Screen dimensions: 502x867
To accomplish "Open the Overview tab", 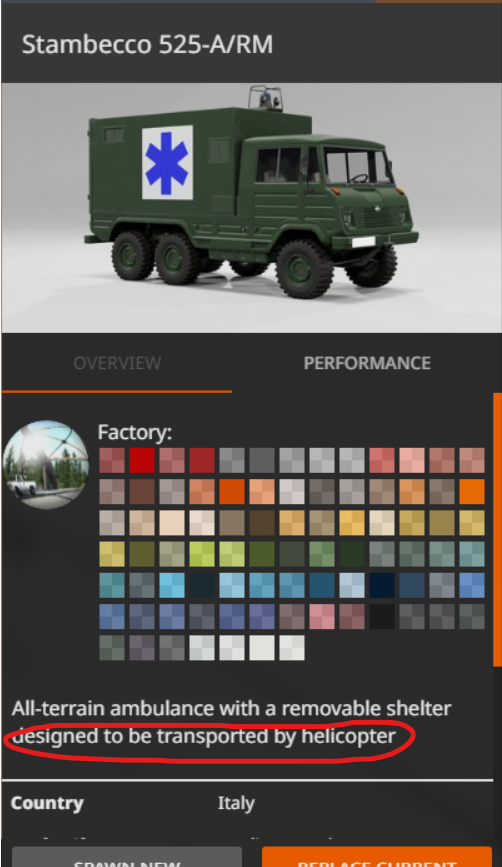I will point(117,363).
